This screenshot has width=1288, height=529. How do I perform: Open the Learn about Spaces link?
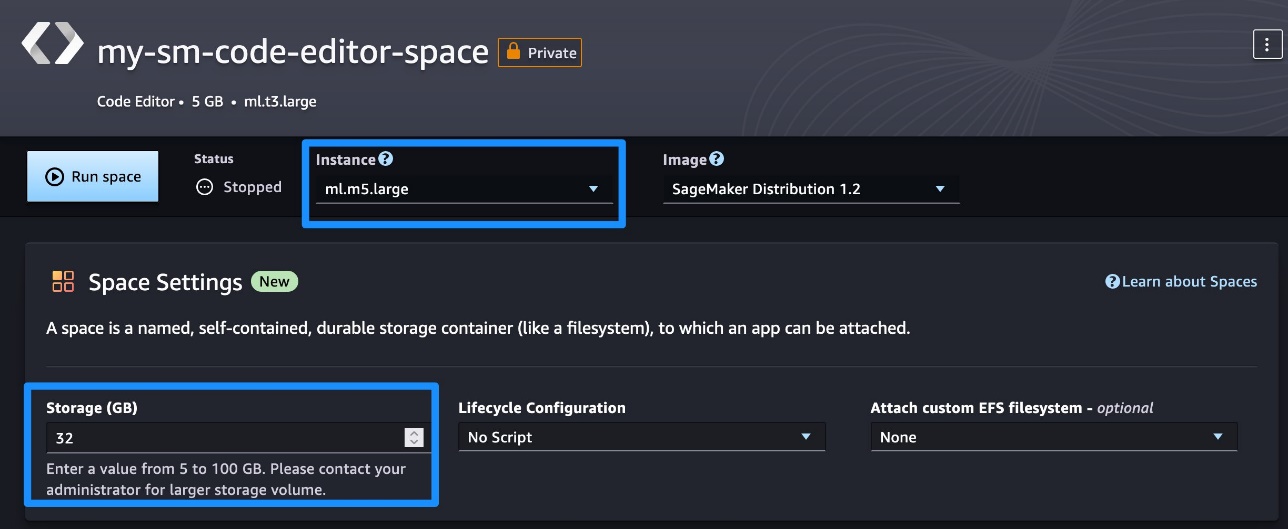click(1181, 282)
